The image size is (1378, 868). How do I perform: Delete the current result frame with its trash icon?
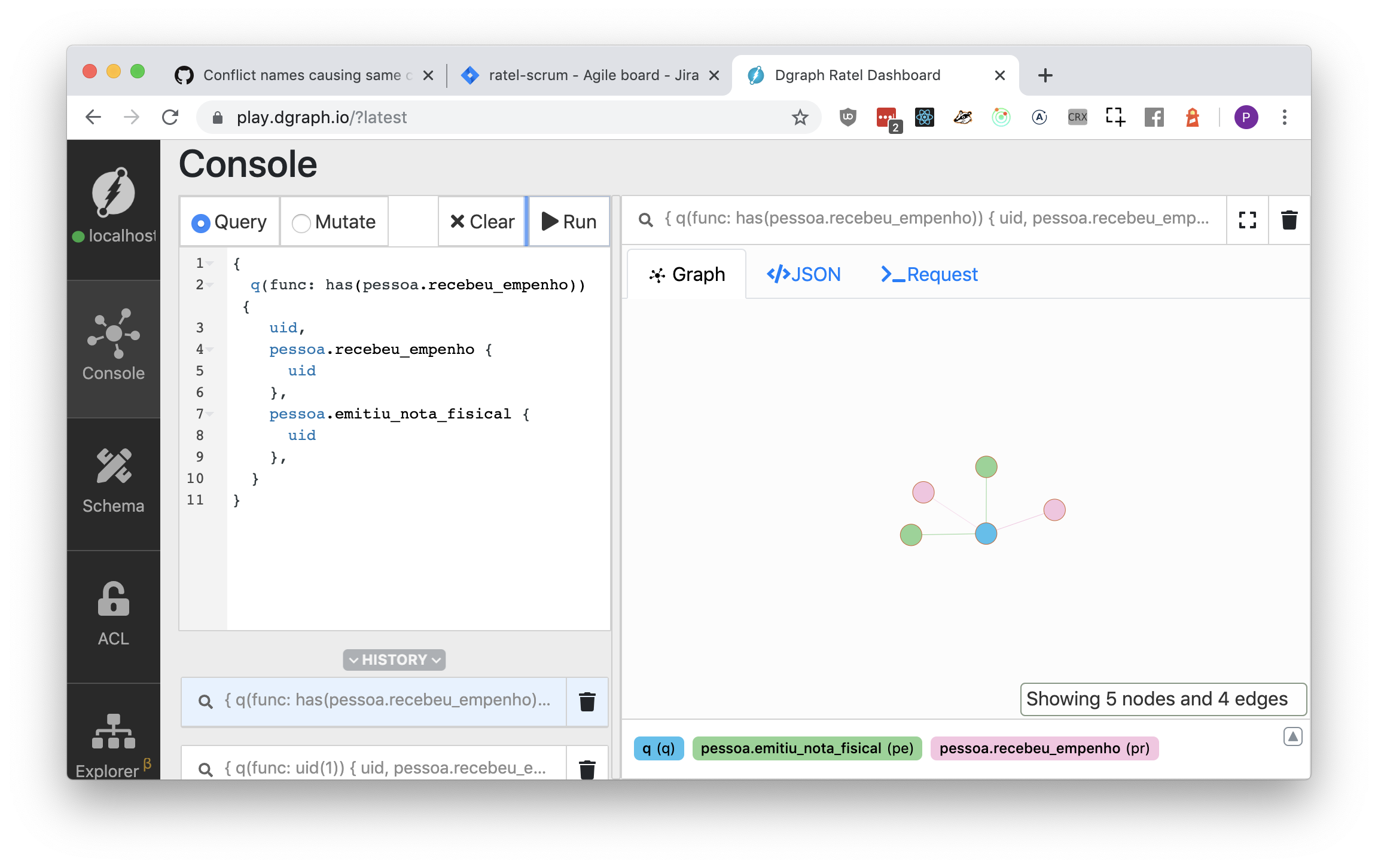1289,220
